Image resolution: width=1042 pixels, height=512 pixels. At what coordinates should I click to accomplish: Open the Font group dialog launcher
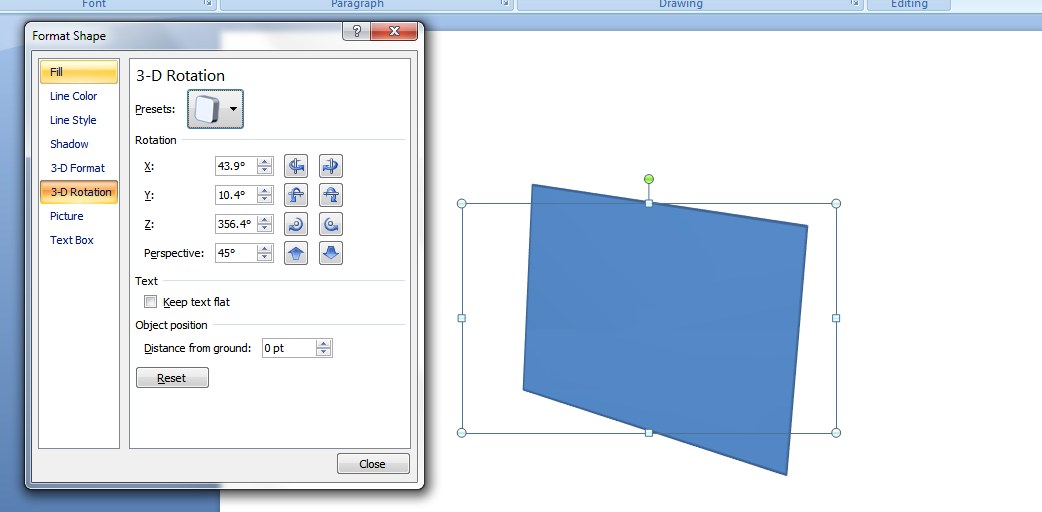209,4
